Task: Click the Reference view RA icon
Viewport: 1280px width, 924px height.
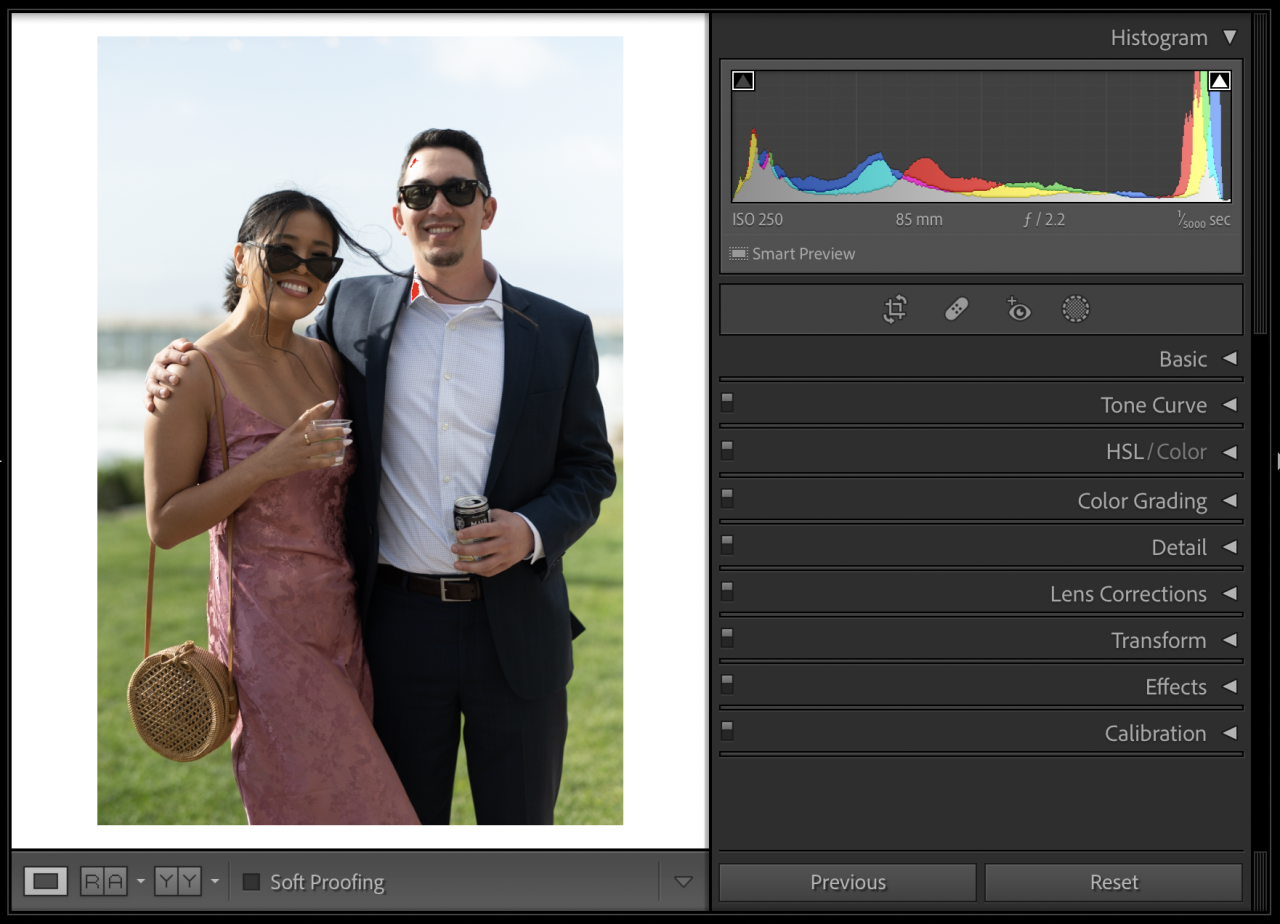Action: 104,881
